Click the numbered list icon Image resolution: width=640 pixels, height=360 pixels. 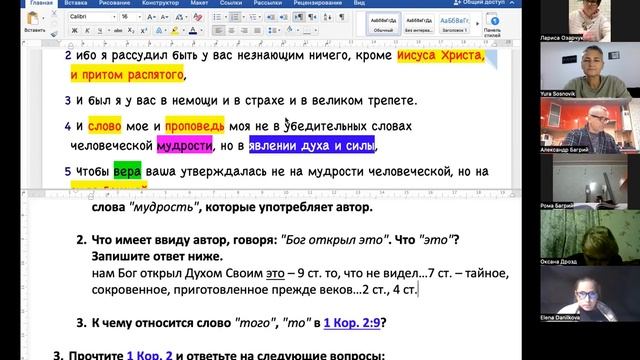(235, 17)
